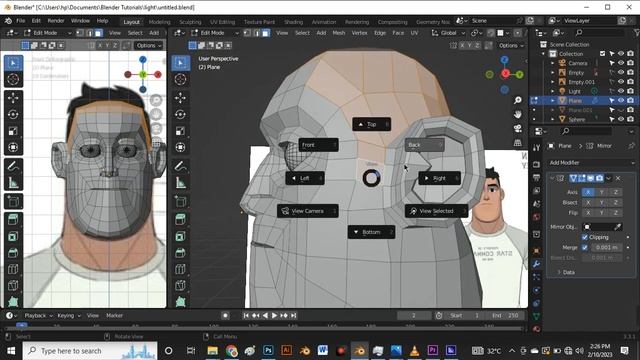Toggle Flip X button in Mirror modifier
Viewport: 640px width, 360px height.
[x=588, y=213]
